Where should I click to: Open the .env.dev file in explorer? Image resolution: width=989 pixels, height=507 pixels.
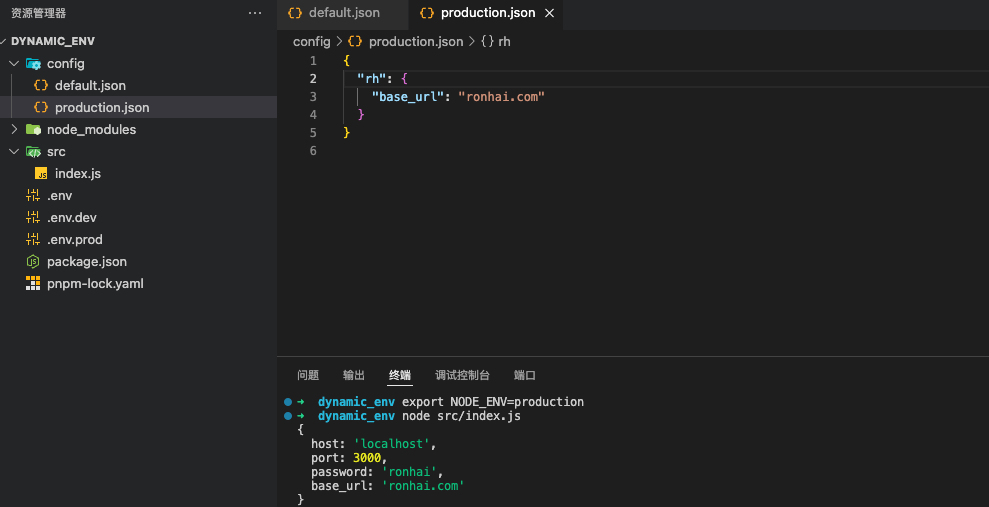[71, 217]
